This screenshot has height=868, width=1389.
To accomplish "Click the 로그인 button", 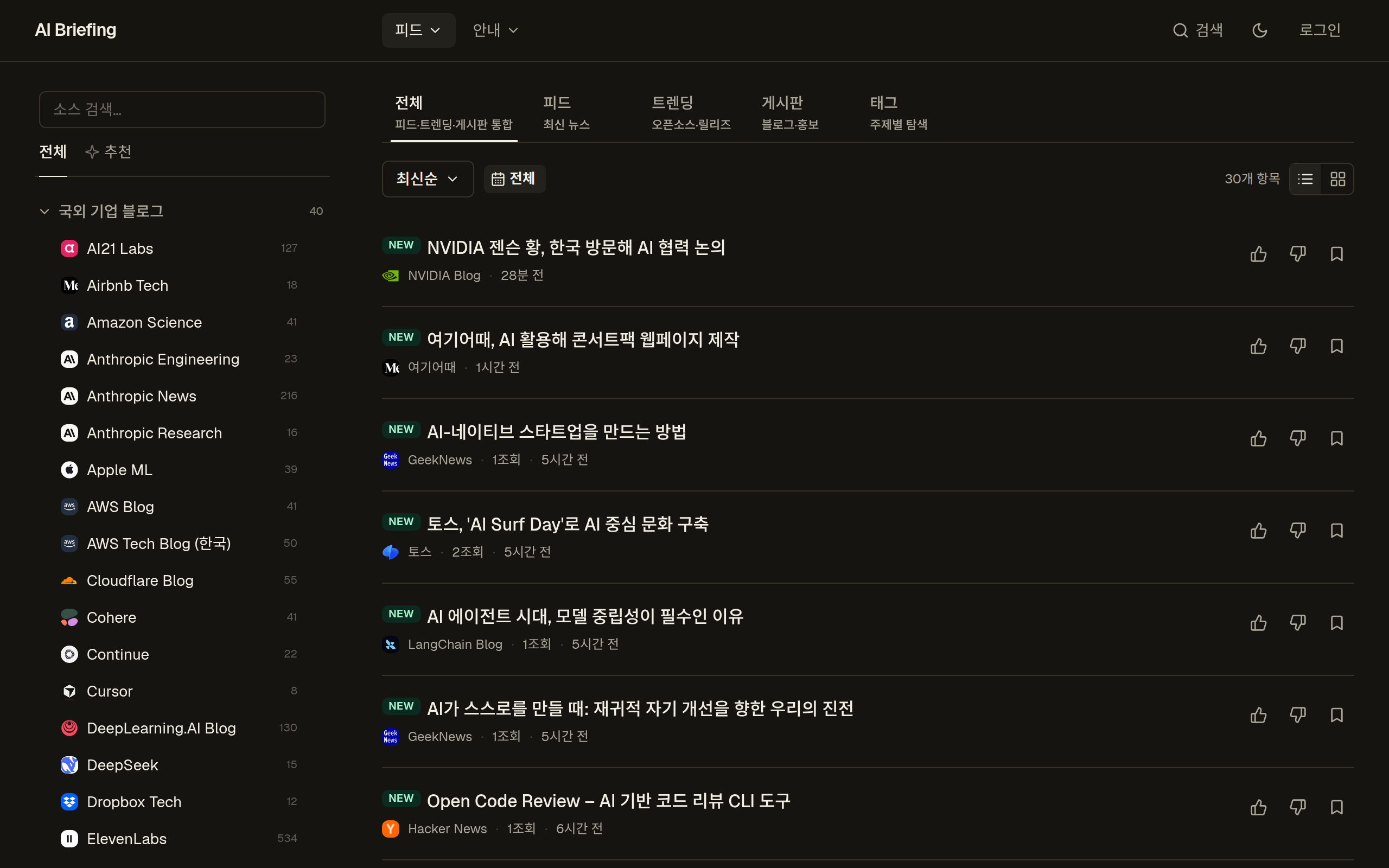I will tap(1320, 30).
